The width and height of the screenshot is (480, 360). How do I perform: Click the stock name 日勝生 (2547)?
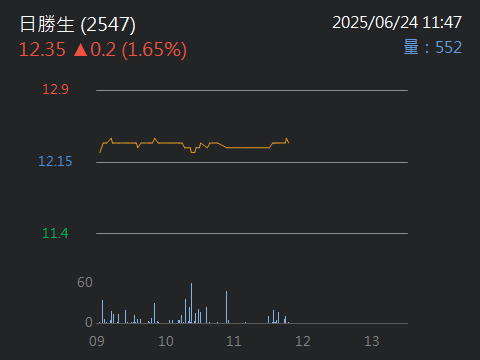pos(78,24)
